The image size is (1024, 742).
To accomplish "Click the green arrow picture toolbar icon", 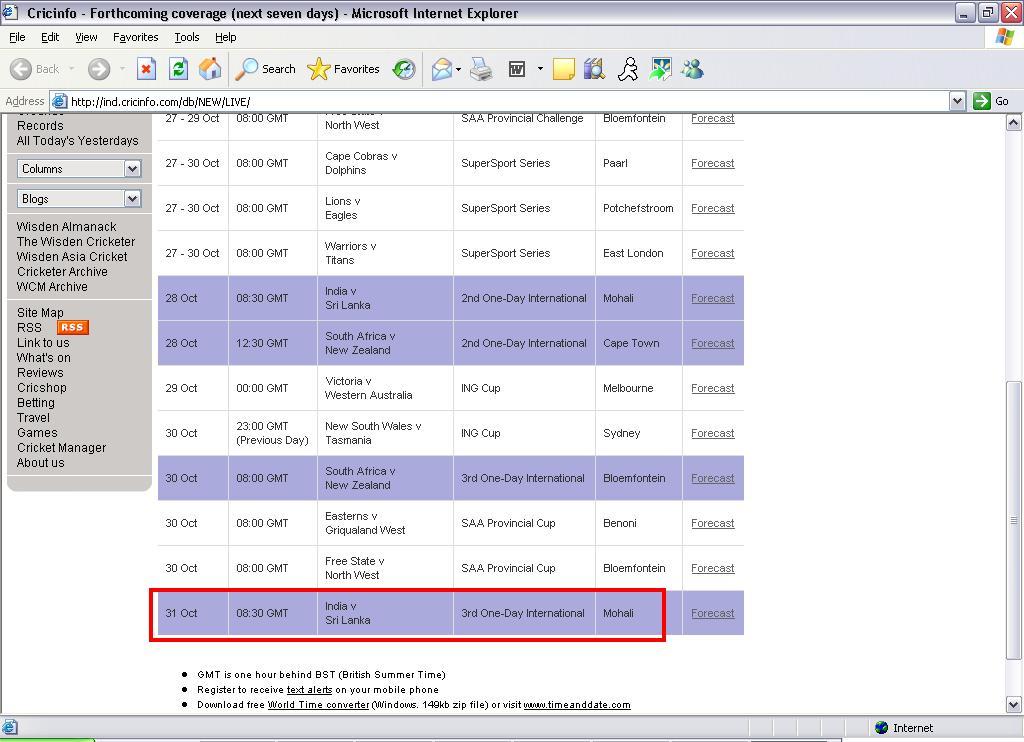I will (660, 69).
